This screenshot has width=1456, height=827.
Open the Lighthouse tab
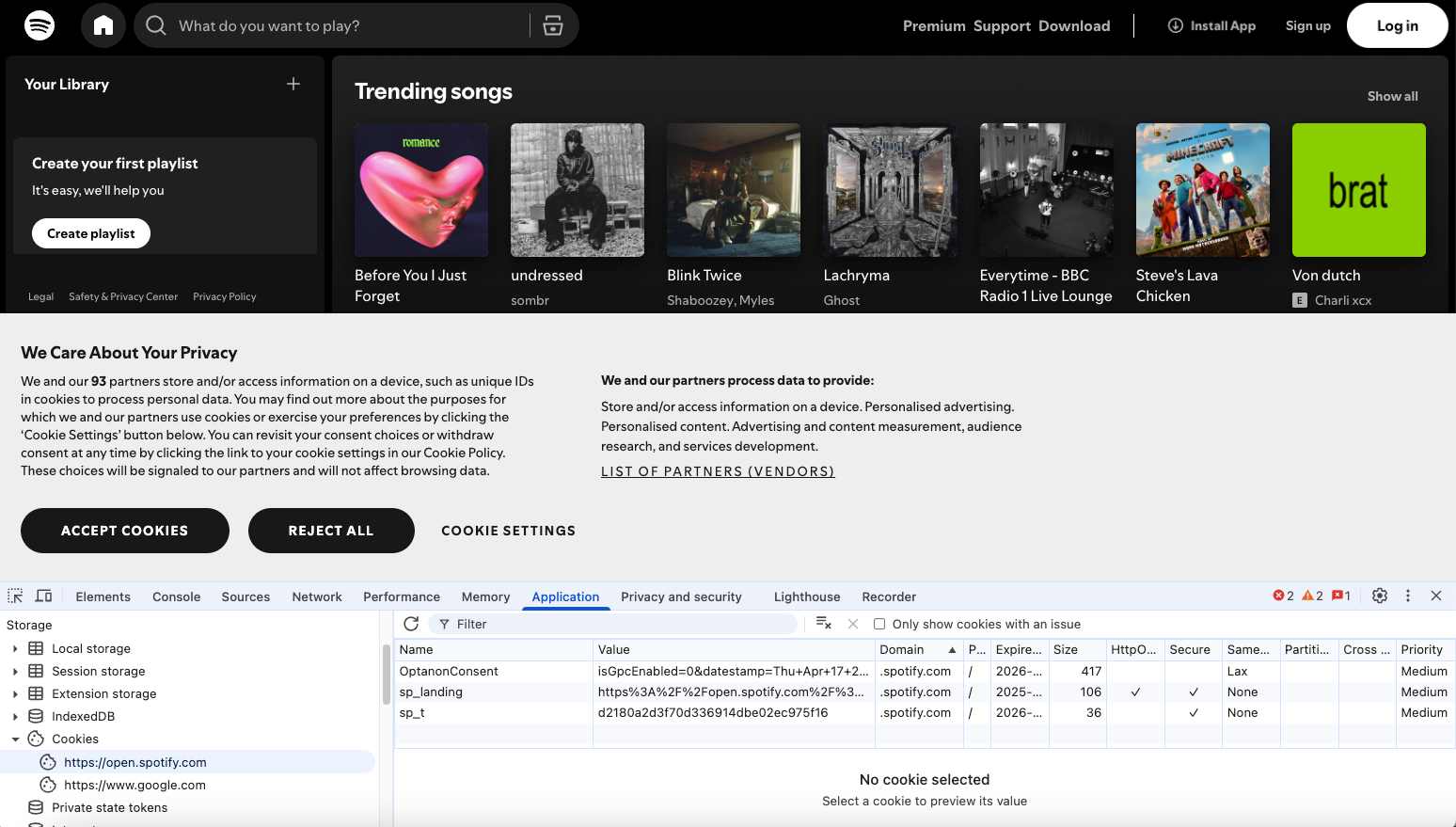[807, 596]
